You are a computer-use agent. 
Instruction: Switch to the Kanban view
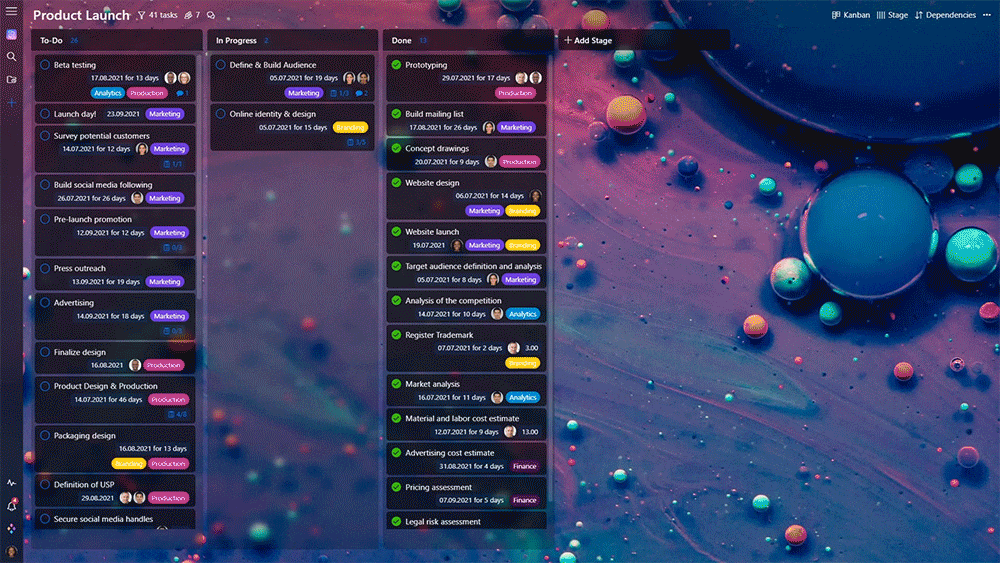[851, 16]
